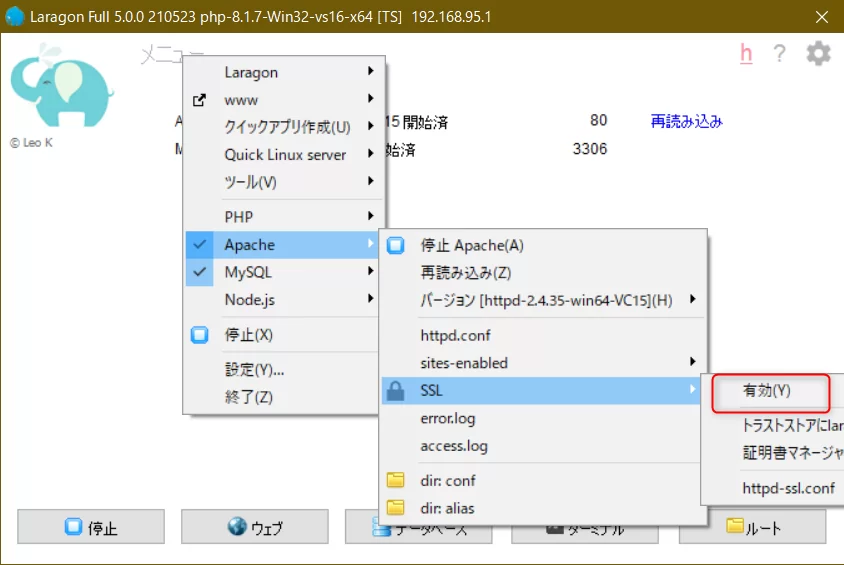Click the folder icon for dir: conf

click(x=395, y=480)
